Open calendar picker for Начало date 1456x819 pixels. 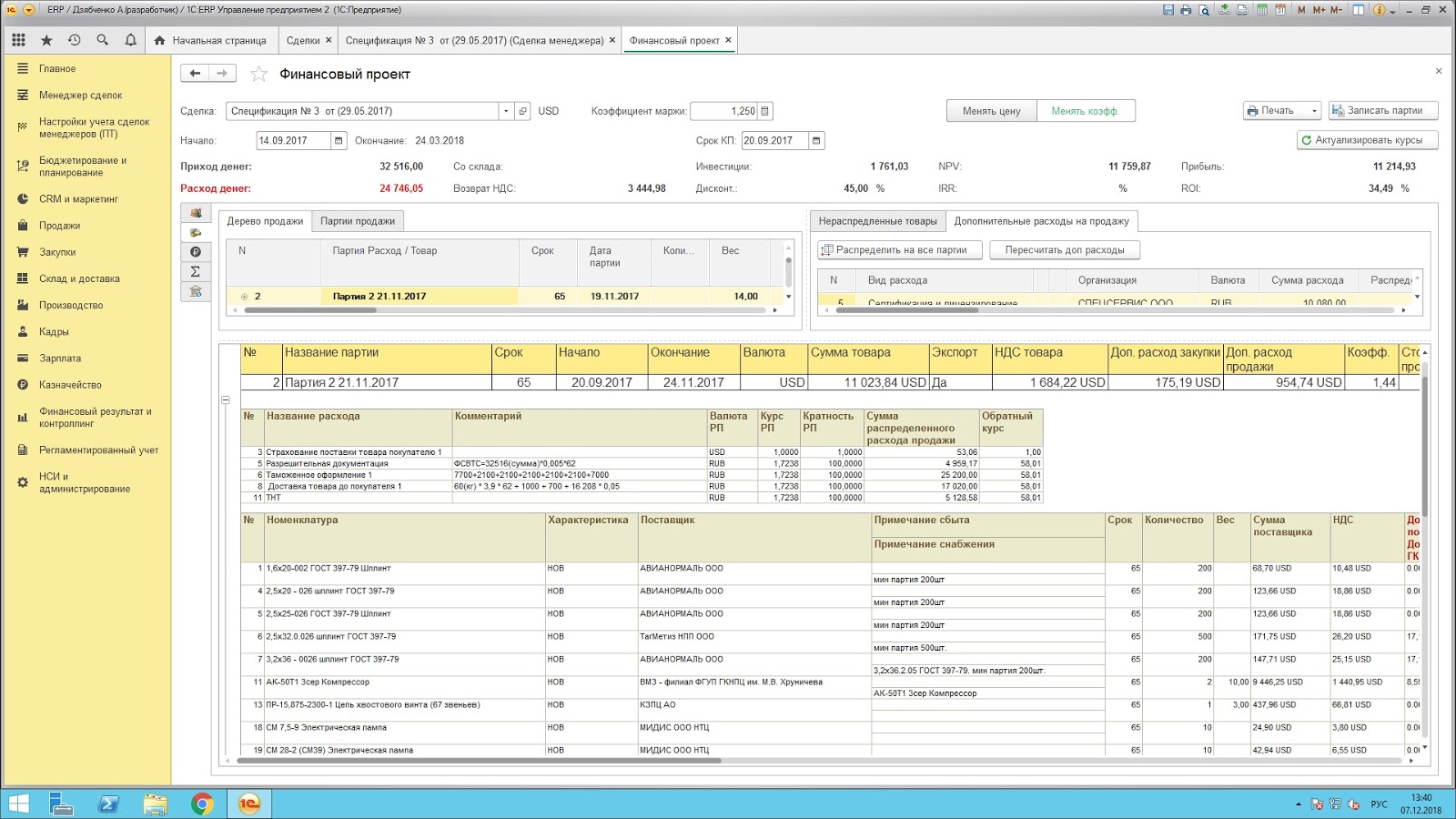pos(339,140)
